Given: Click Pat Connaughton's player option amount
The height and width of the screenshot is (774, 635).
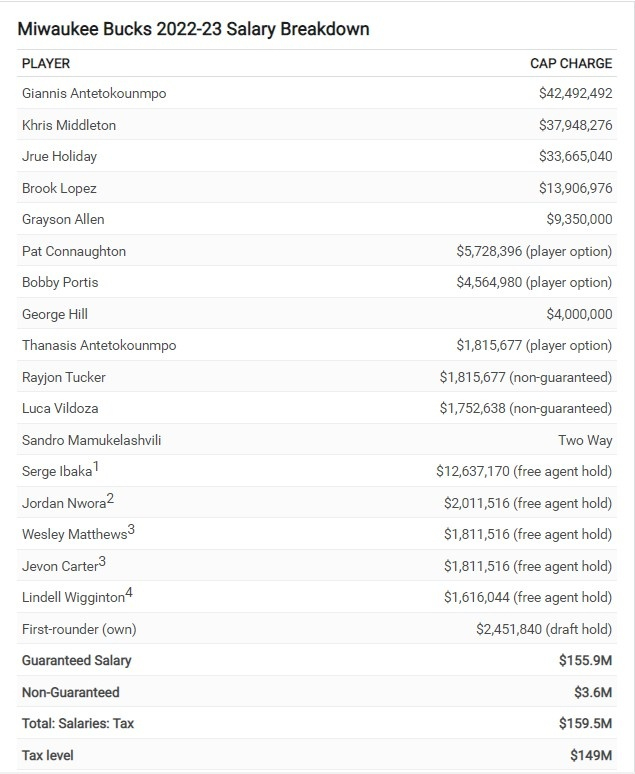Looking at the screenshot, I should 534,251.
